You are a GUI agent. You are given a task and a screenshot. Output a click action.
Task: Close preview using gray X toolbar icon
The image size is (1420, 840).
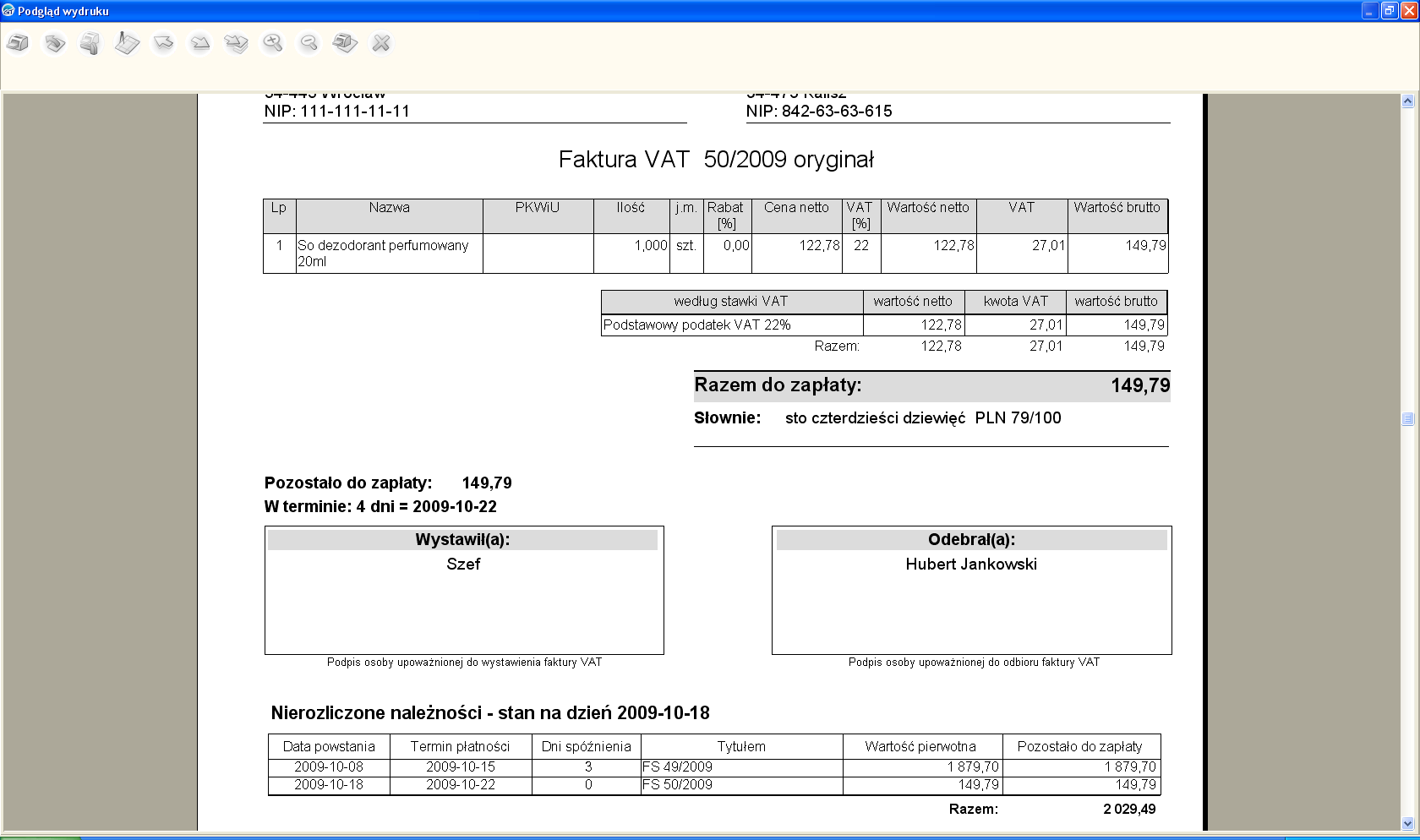pos(381,43)
